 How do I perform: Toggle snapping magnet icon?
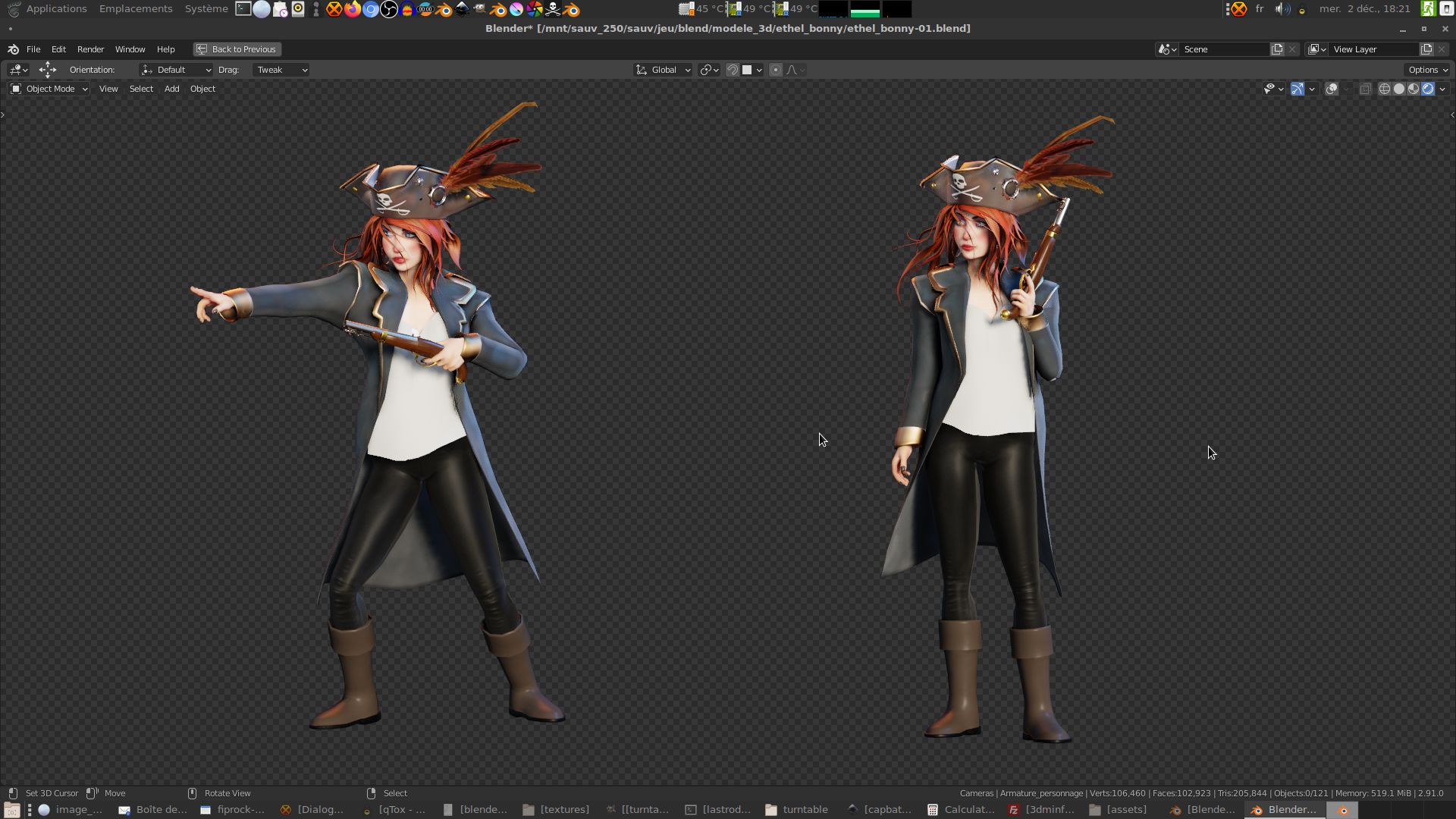733,70
